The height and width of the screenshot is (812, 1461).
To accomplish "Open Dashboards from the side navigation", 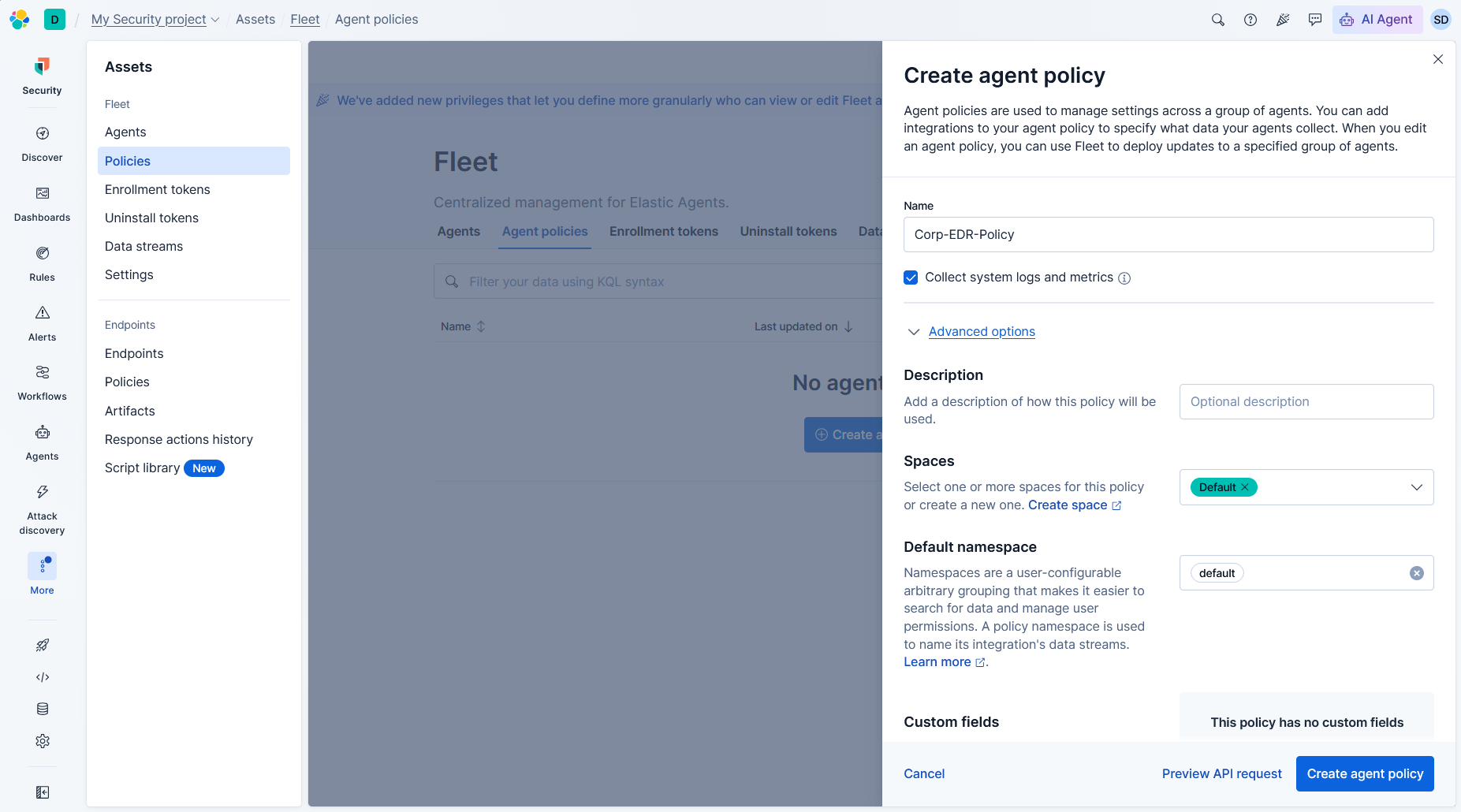I will (43, 194).
